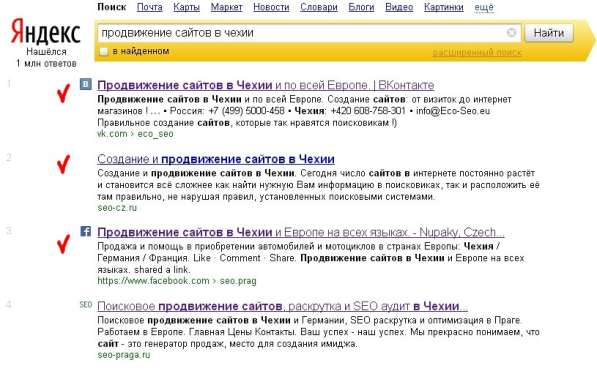Open the 'расширенный поиск' link

click(x=477, y=52)
